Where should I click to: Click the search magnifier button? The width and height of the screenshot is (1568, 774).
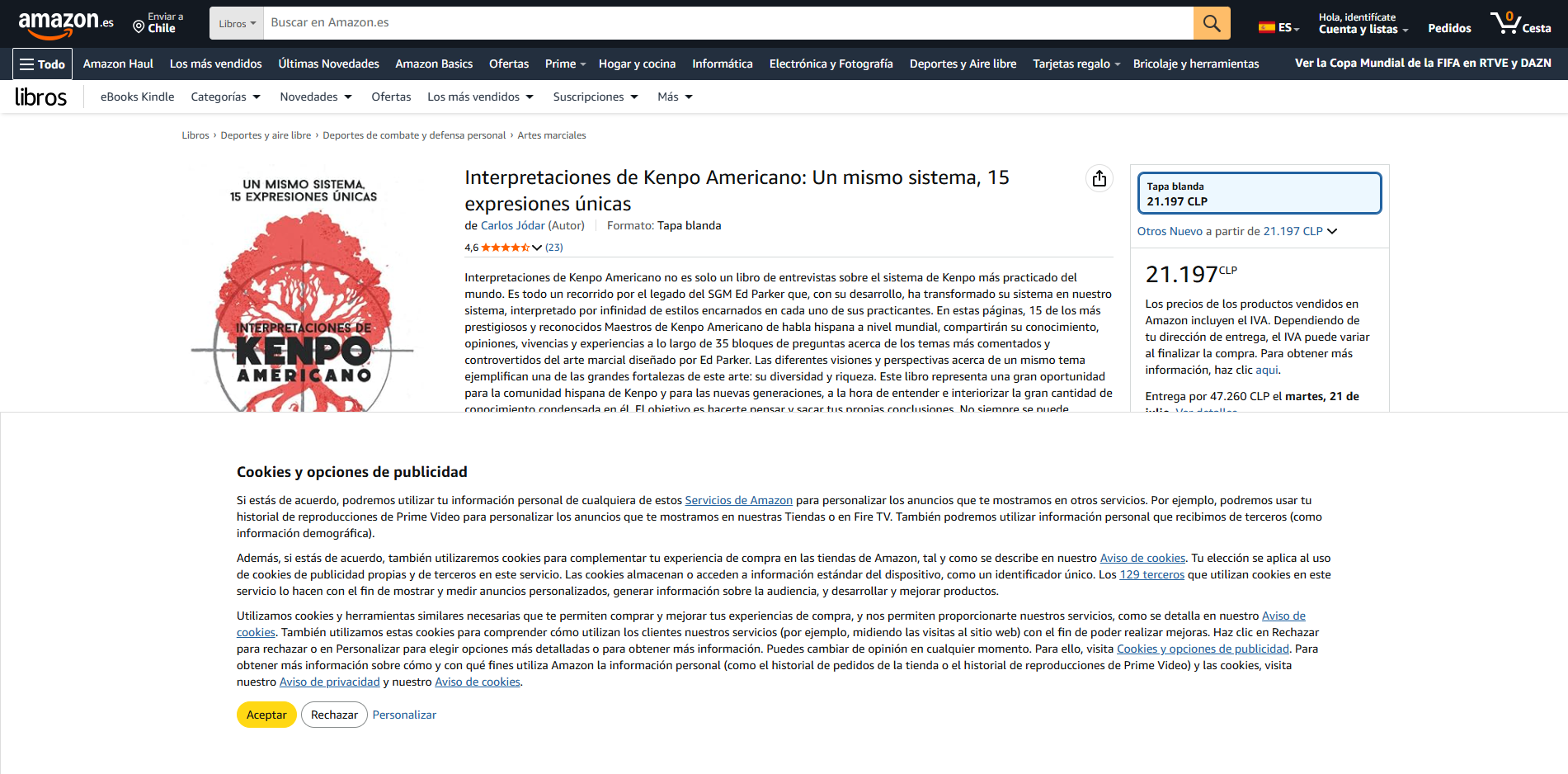tap(1211, 23)
